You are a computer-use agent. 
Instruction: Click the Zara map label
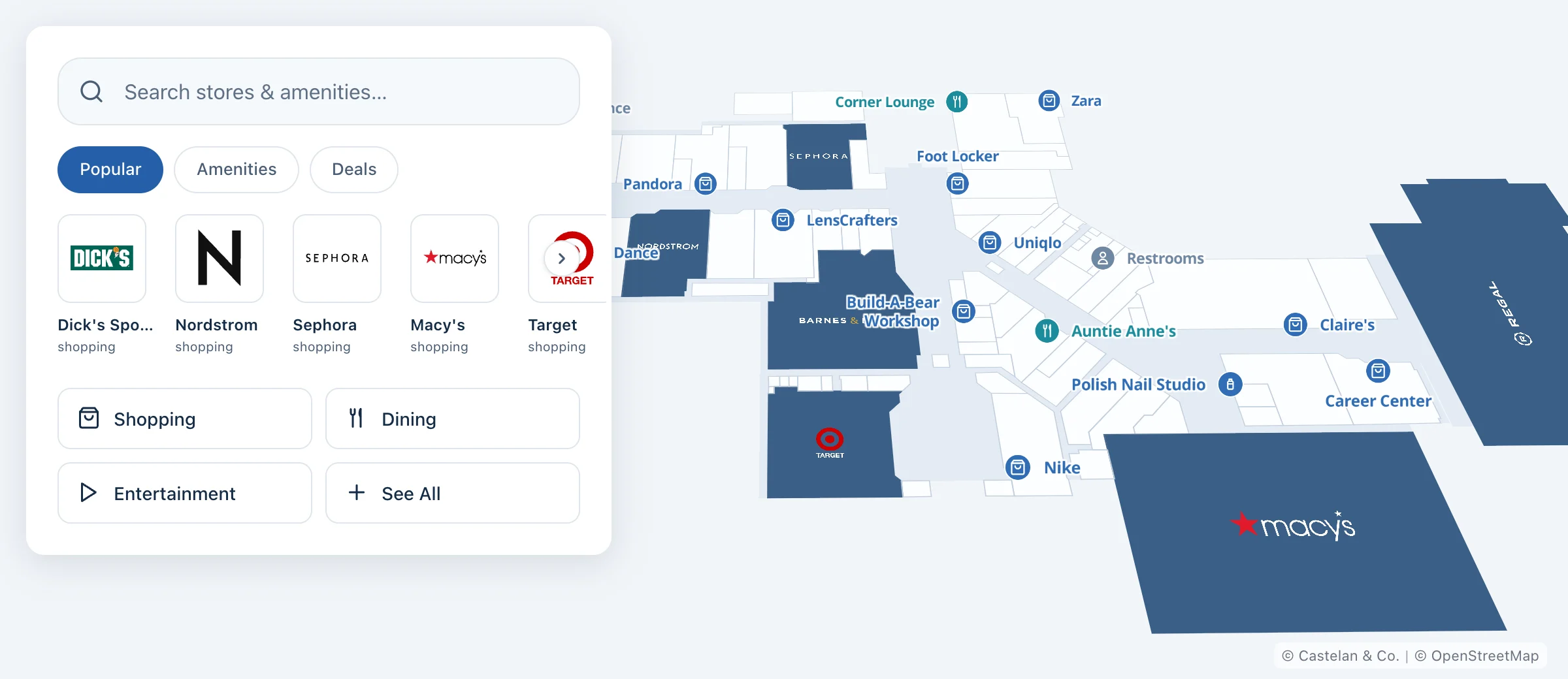tap(1086, 101)
